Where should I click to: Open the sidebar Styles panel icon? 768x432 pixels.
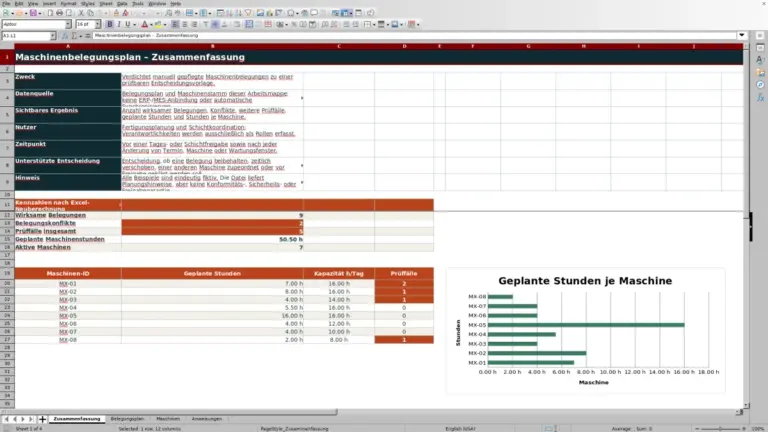coord(760,59)
